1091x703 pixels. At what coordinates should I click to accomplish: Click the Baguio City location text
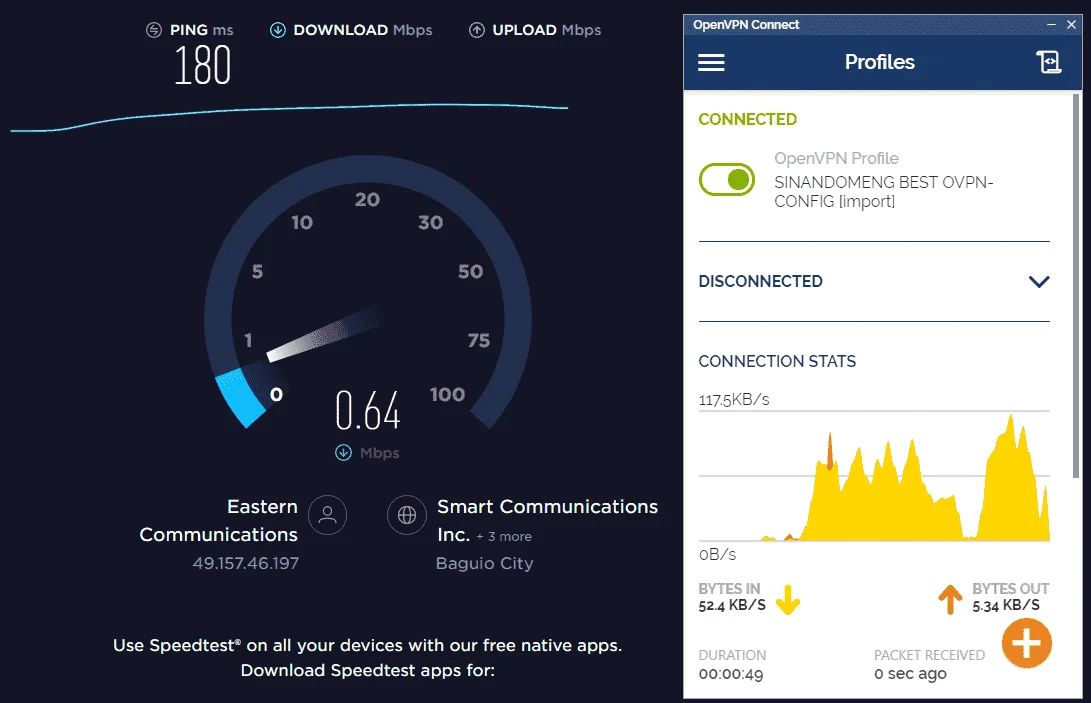tap(484, 563)
